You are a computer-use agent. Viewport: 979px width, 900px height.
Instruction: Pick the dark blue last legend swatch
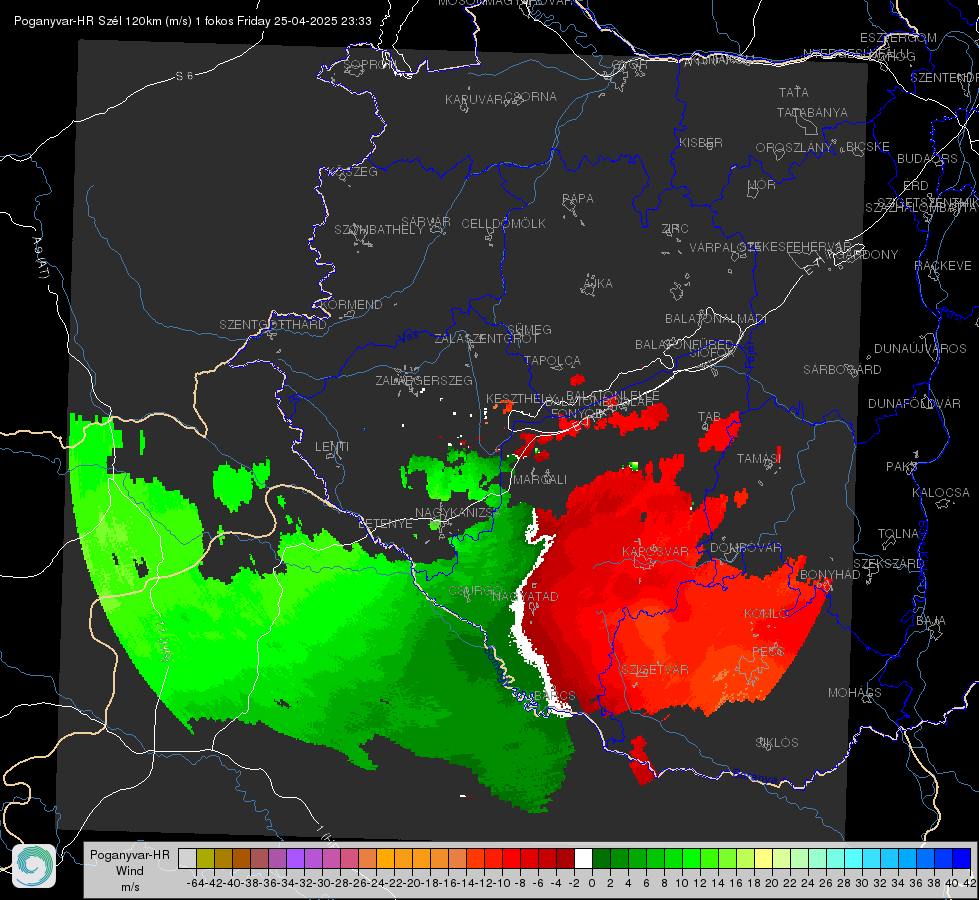(x=962, y=858)
